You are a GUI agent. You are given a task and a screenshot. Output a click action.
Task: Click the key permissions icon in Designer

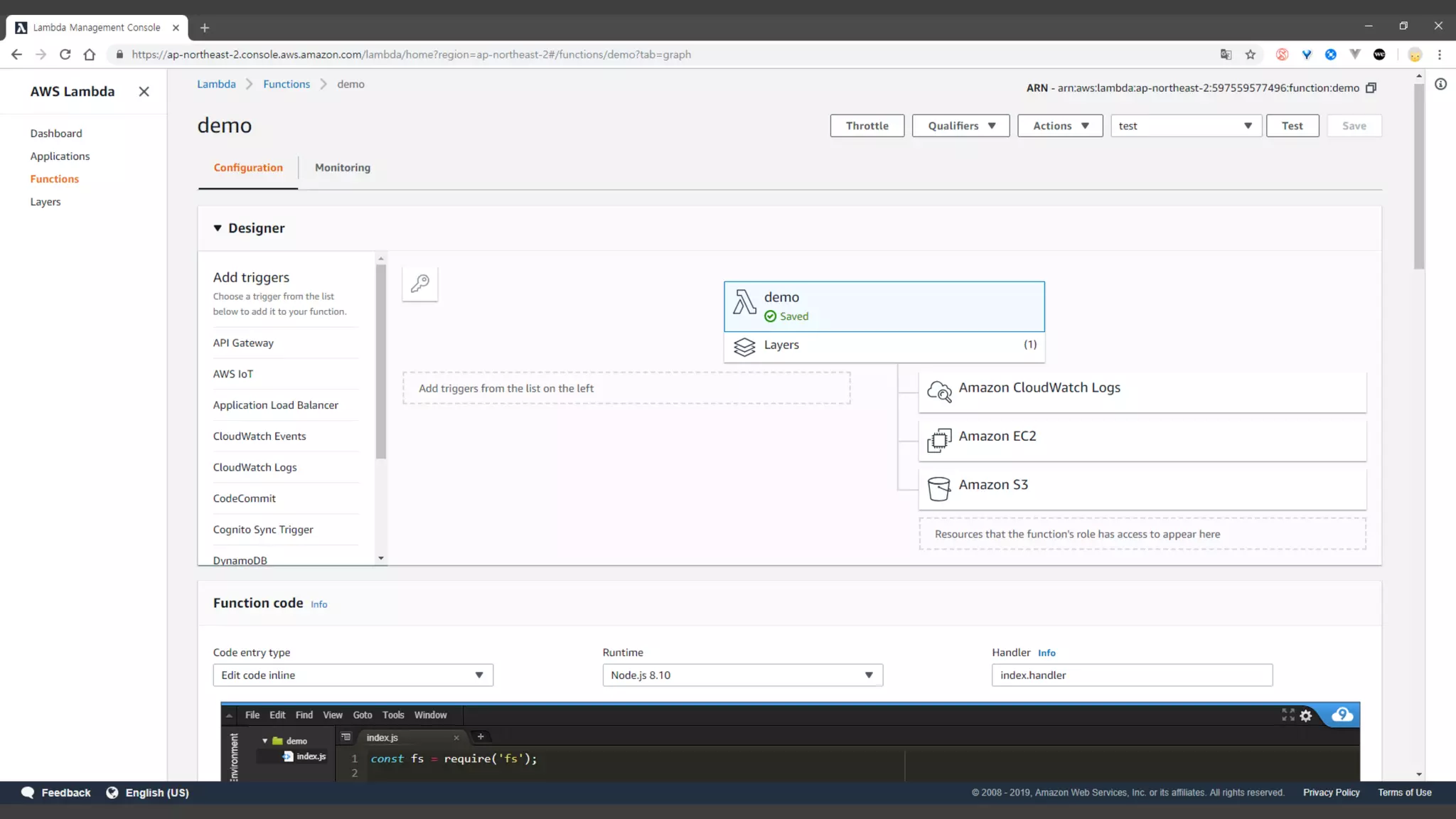point(419,284)
